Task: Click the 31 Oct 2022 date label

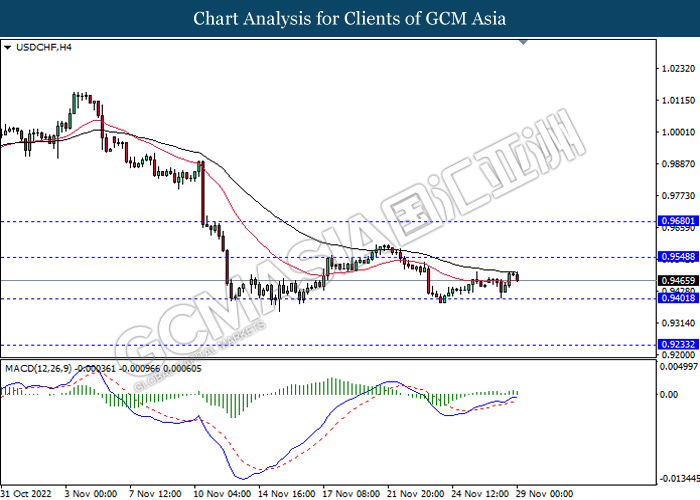Action: pos(26,494)
